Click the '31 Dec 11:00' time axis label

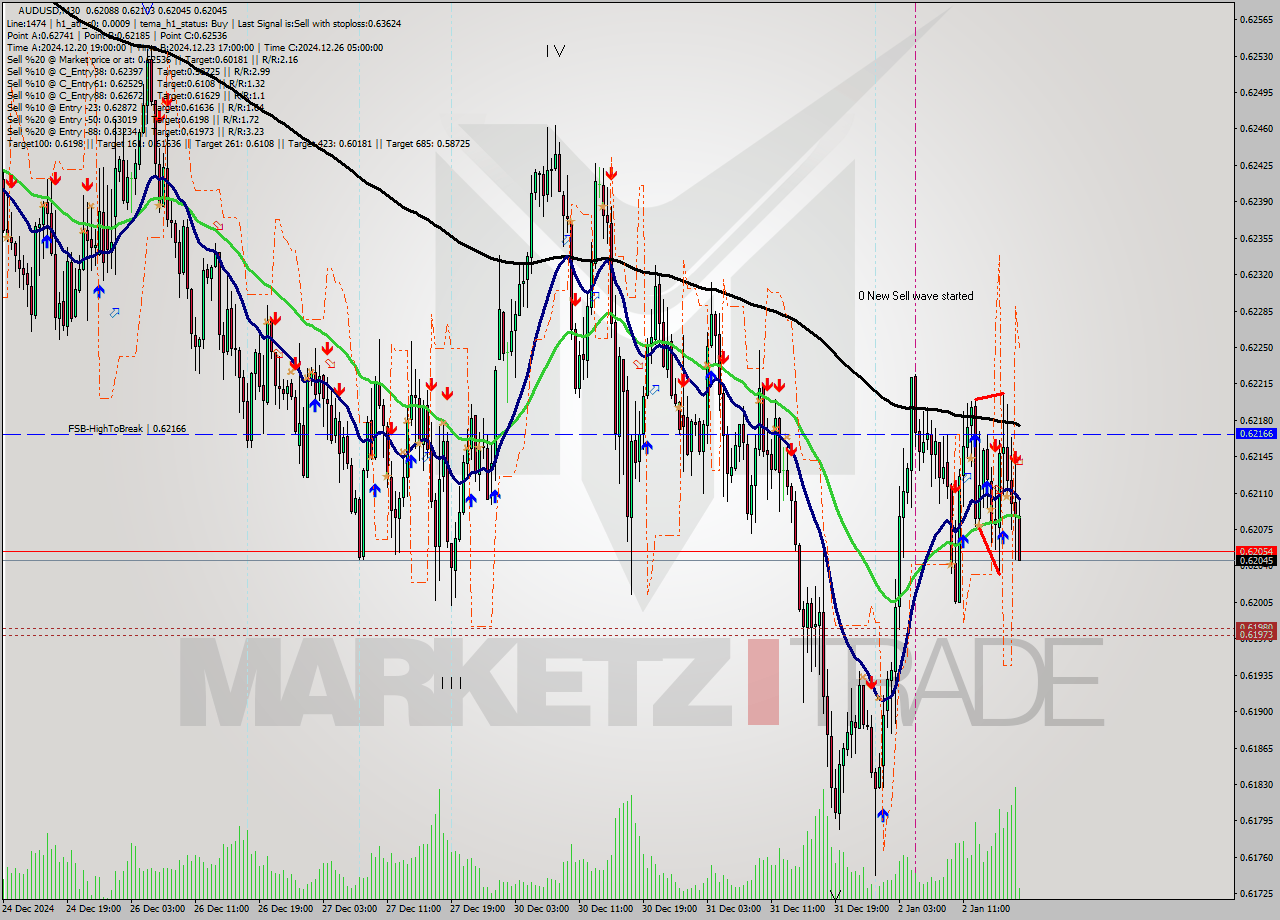pos(799,909)
